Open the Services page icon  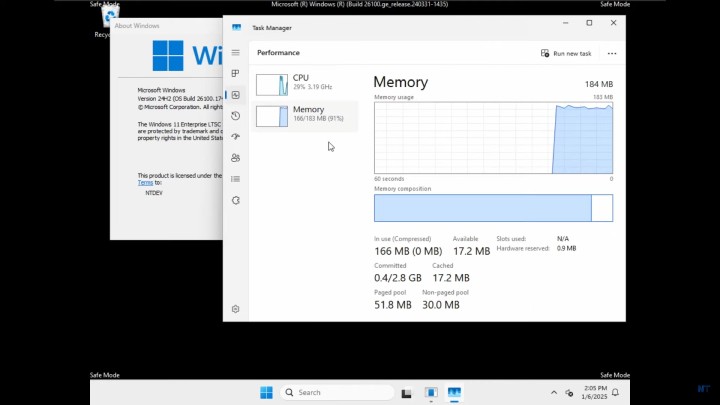click(x=236, y=200)
